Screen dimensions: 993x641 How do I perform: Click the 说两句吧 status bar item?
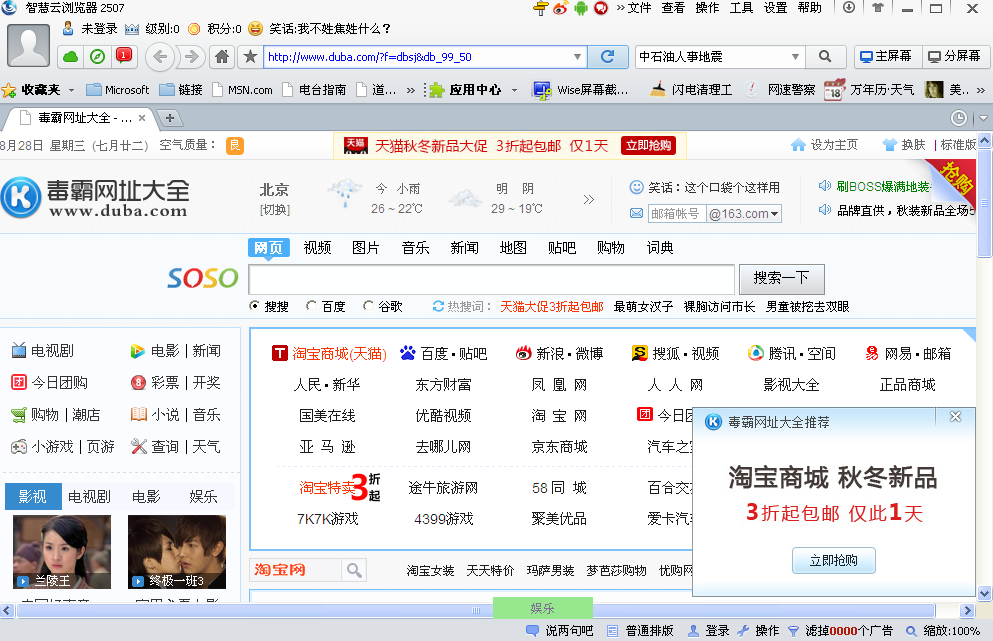coord(560,631)
